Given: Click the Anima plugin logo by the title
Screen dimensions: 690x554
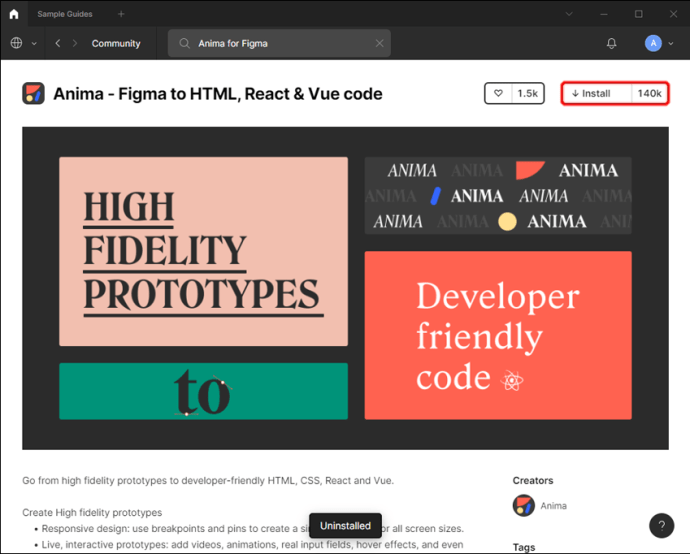Looking at the screenshot, I should 33,93.
